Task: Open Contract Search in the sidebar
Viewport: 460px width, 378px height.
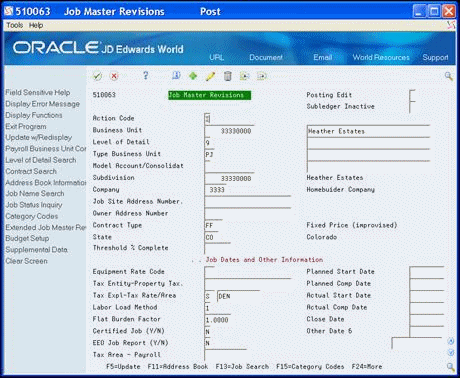Action: pos(31,171)
